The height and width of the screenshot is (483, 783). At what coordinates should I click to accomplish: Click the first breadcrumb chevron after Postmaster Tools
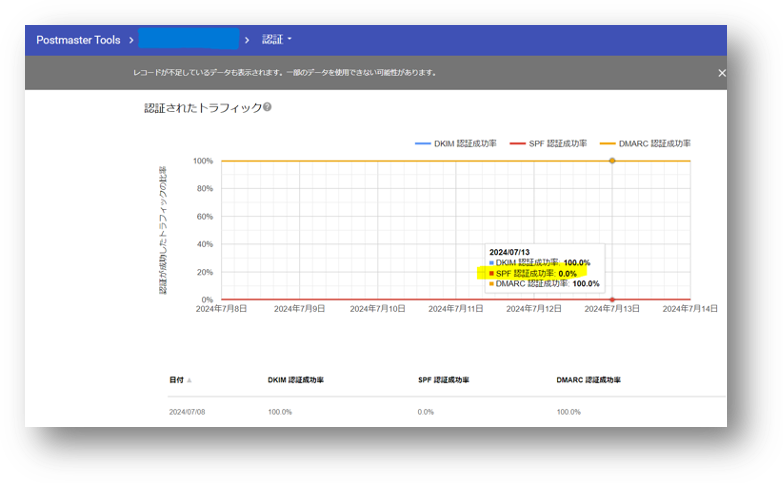[x=131, y=40]
